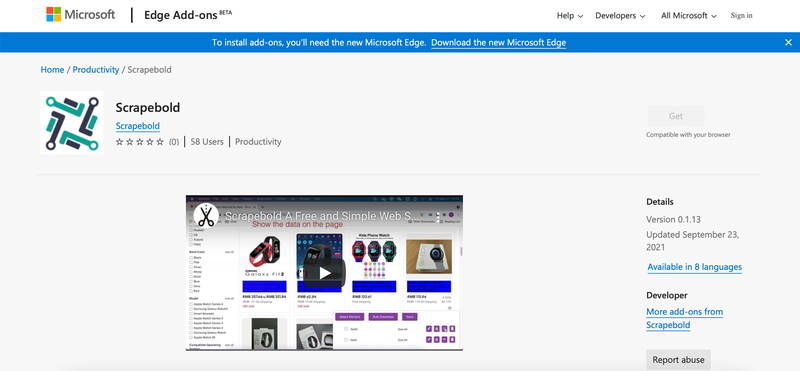Open Available in 8 languages link

click(x=694, y=267)
